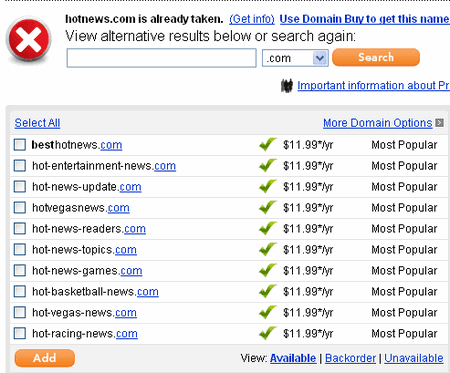Click green checkmark for hot-news-games.com
Screen dimensions: 450x373
[268, 270]
